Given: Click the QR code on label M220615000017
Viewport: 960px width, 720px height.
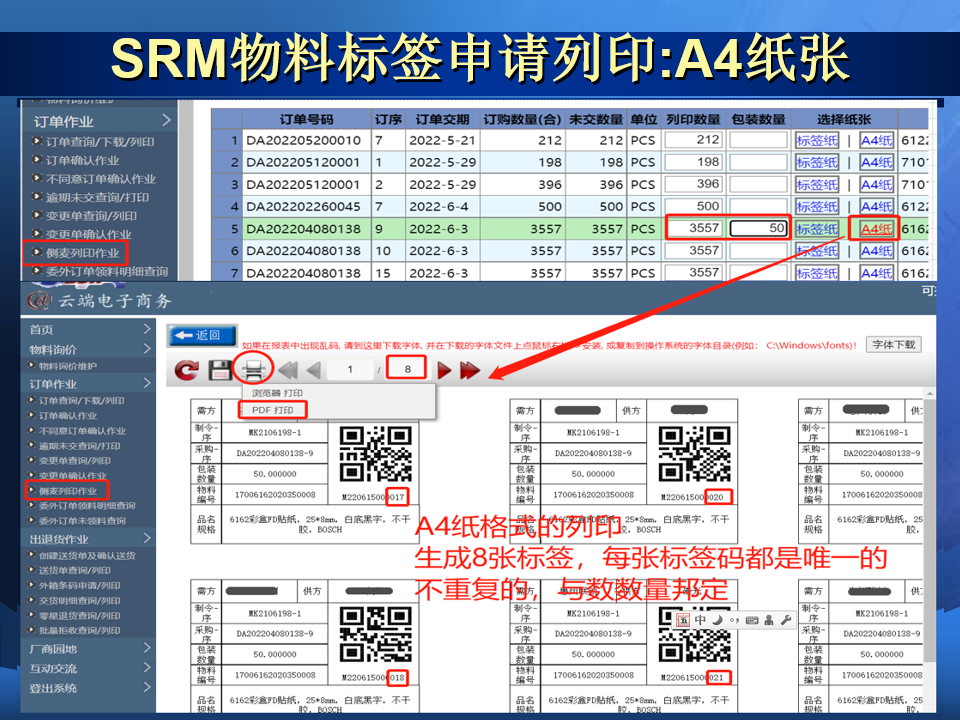Looking at the screenshot, I should click(x=375, y=454).
